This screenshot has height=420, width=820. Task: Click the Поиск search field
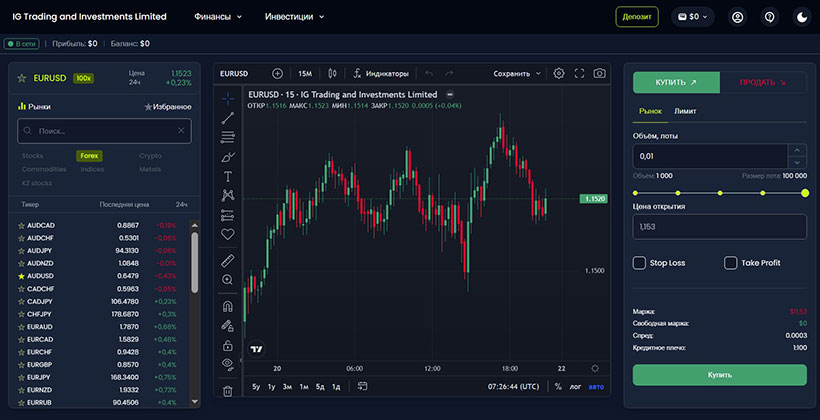coord(104,131)
